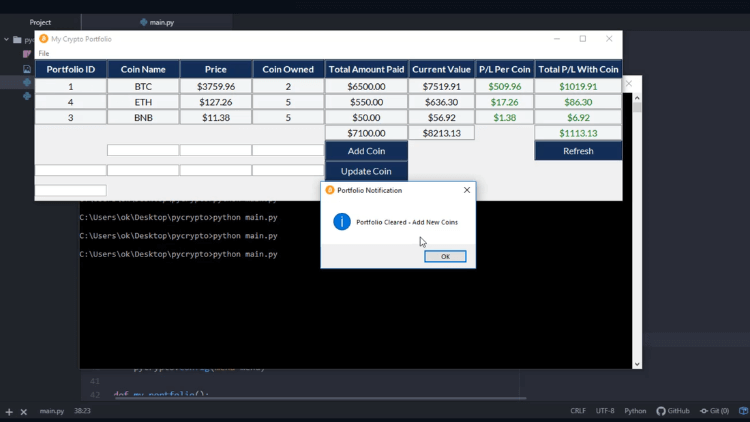Click the $3759.96 price cell

click(x=216, y=87)
